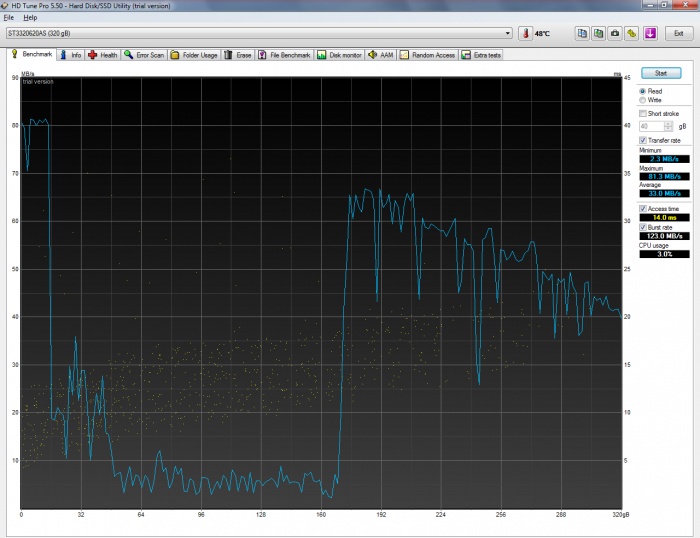This screenshot has width=700, height=538.
Task: Open the File menu
Action: click(x=9, y=18)
